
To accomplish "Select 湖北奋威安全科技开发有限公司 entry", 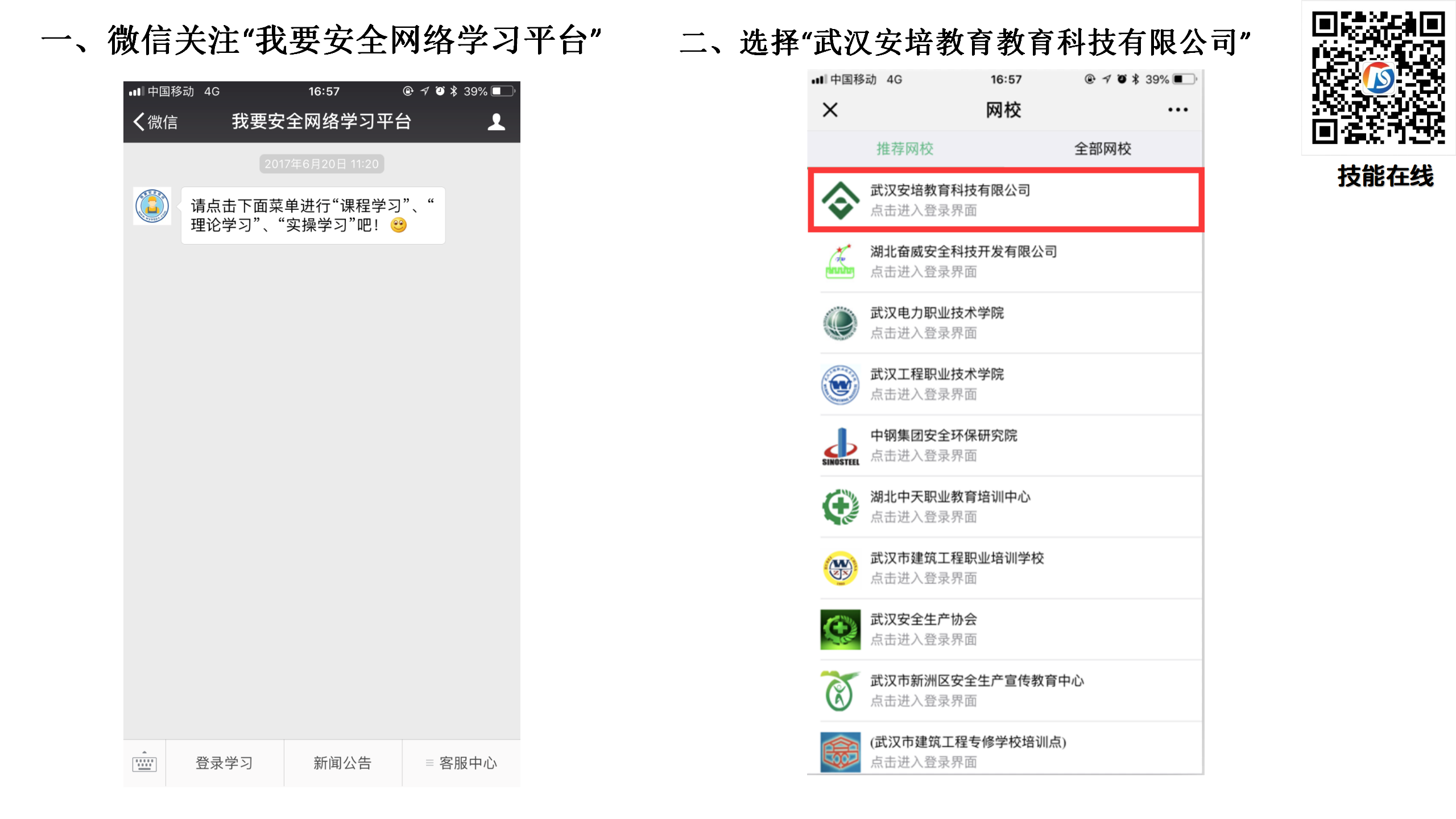I will [1006, 262].
